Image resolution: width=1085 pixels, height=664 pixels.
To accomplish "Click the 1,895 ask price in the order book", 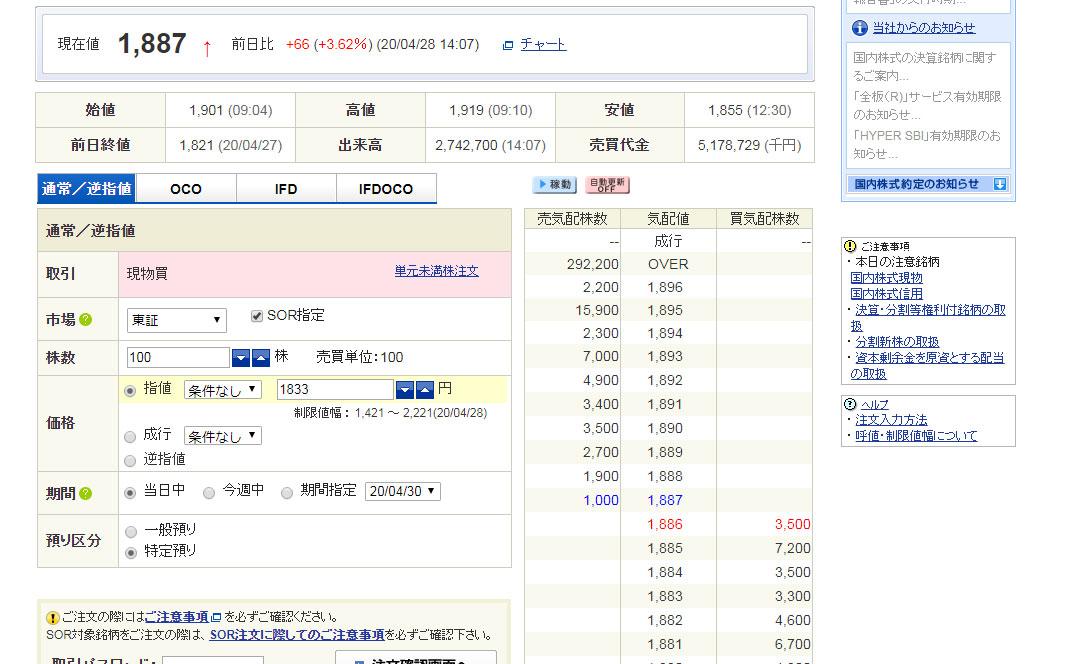I will (x=665, y=311).
